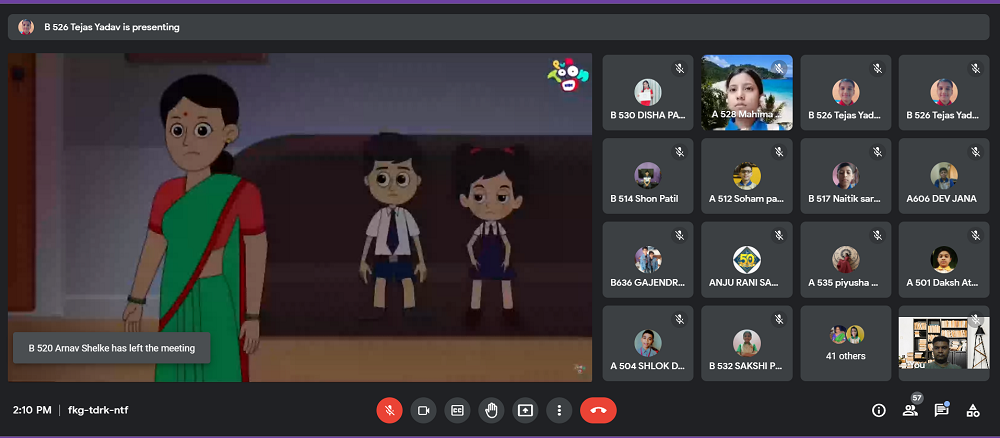Select Mahima's video tile with beach background

coord(747,92)
